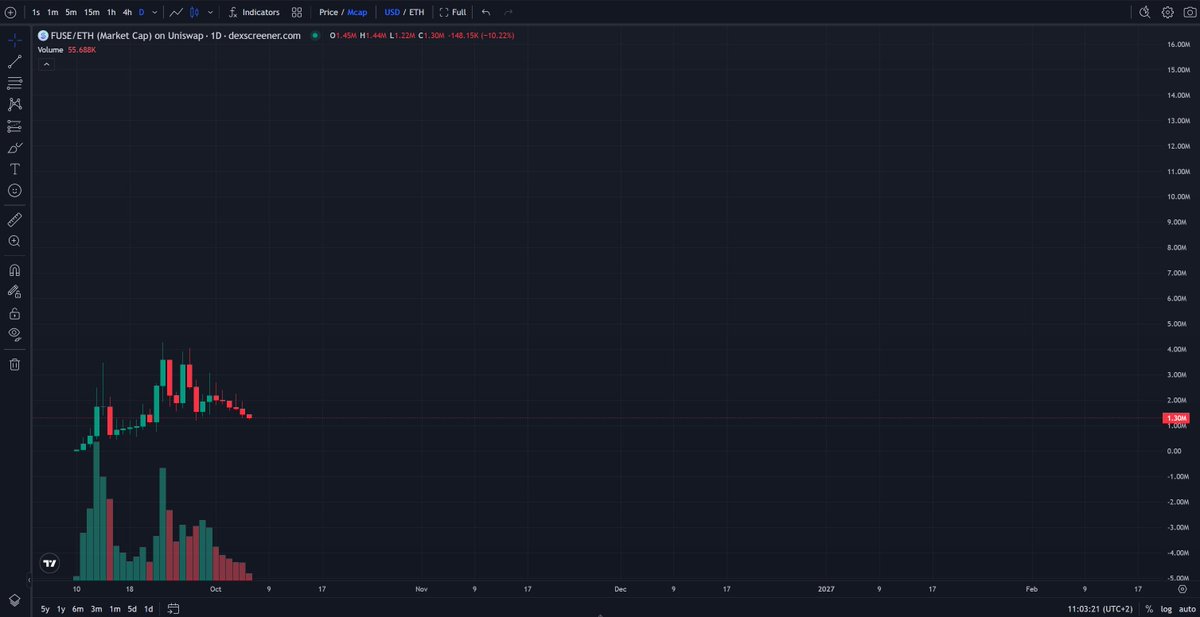Select the D daily interval
Viewport: 1200px width, 617px height.
pyautogui.click(x=141, y=12)
